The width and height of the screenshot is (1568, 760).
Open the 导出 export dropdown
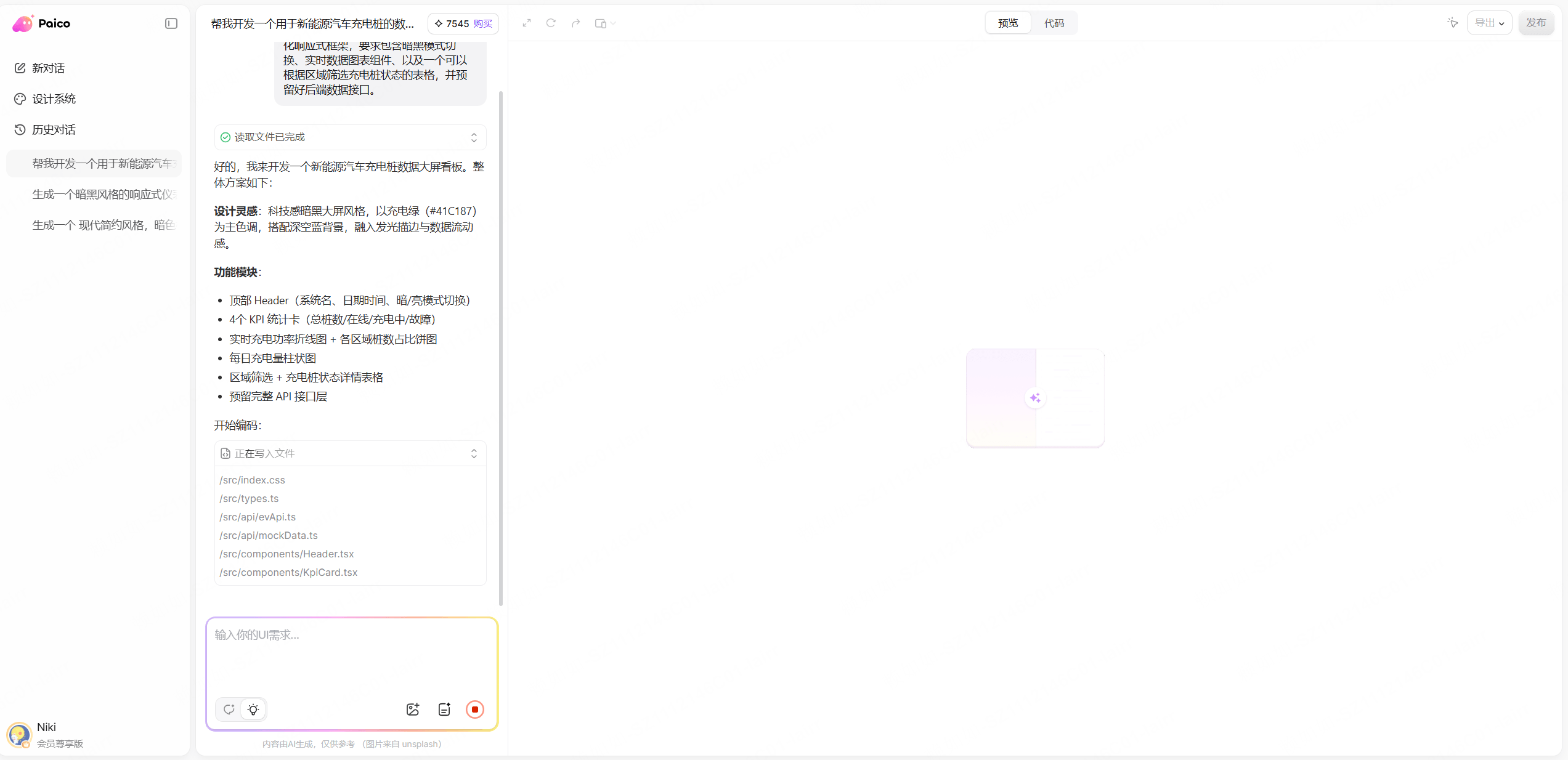(x=1489, y=23)
